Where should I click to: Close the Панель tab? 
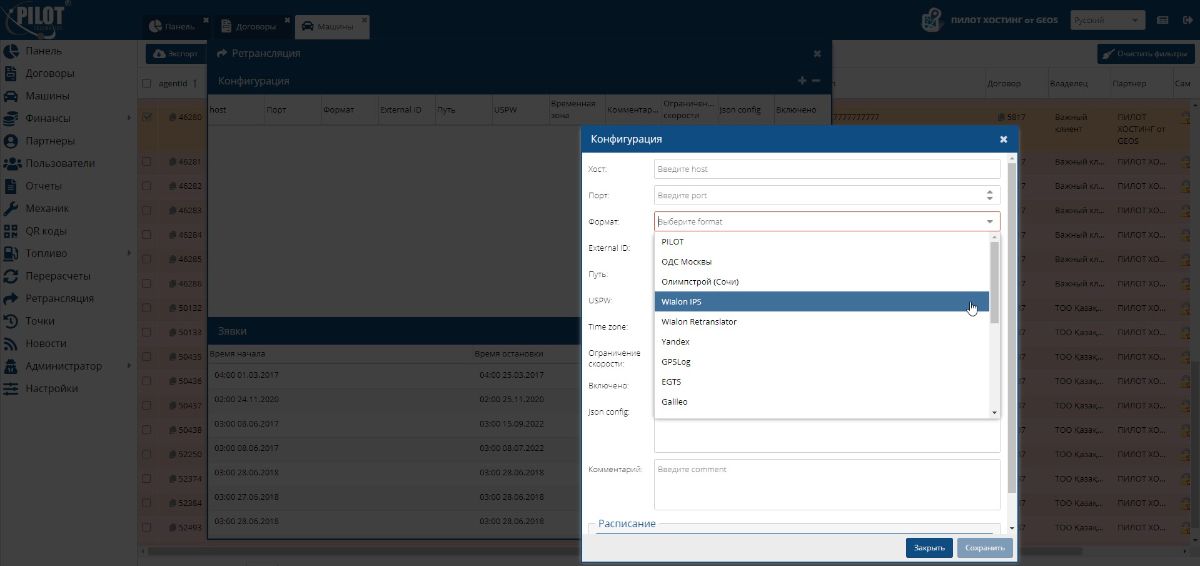tap(205, 20)
